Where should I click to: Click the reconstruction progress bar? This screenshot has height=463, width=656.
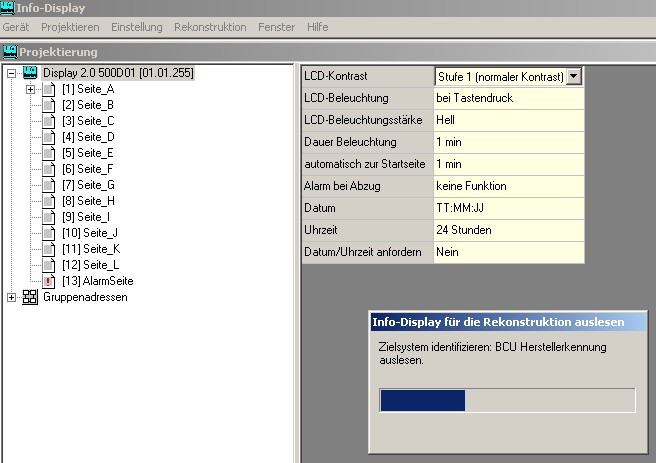[506, 400]
